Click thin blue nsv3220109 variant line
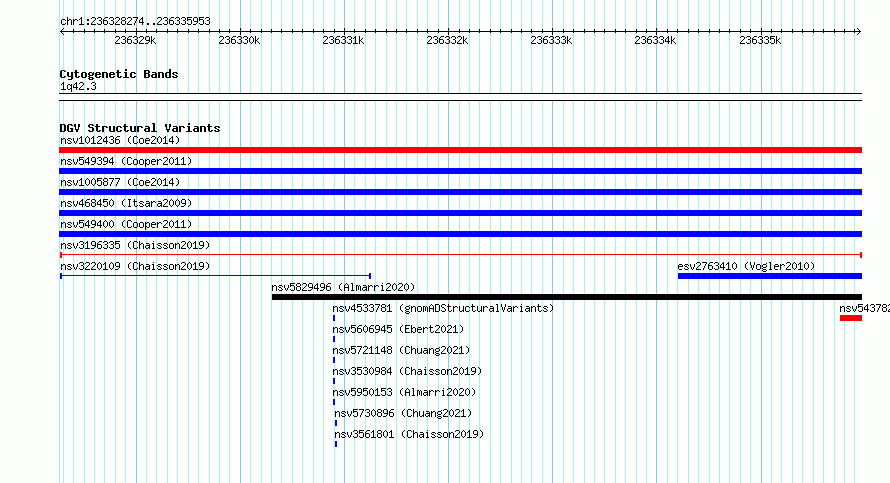This screenshot has height=483, width=890. pyautogui.click(x=215, y=276)
